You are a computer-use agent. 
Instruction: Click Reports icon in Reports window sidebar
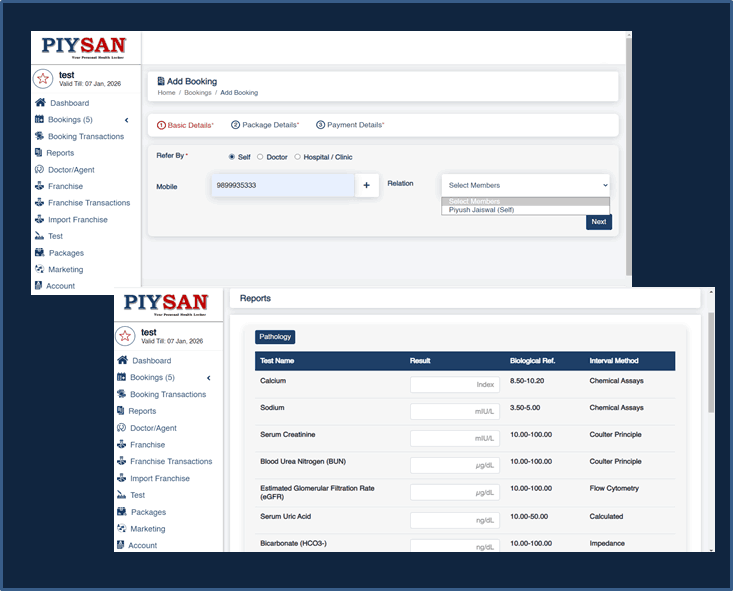coord(121,411)
